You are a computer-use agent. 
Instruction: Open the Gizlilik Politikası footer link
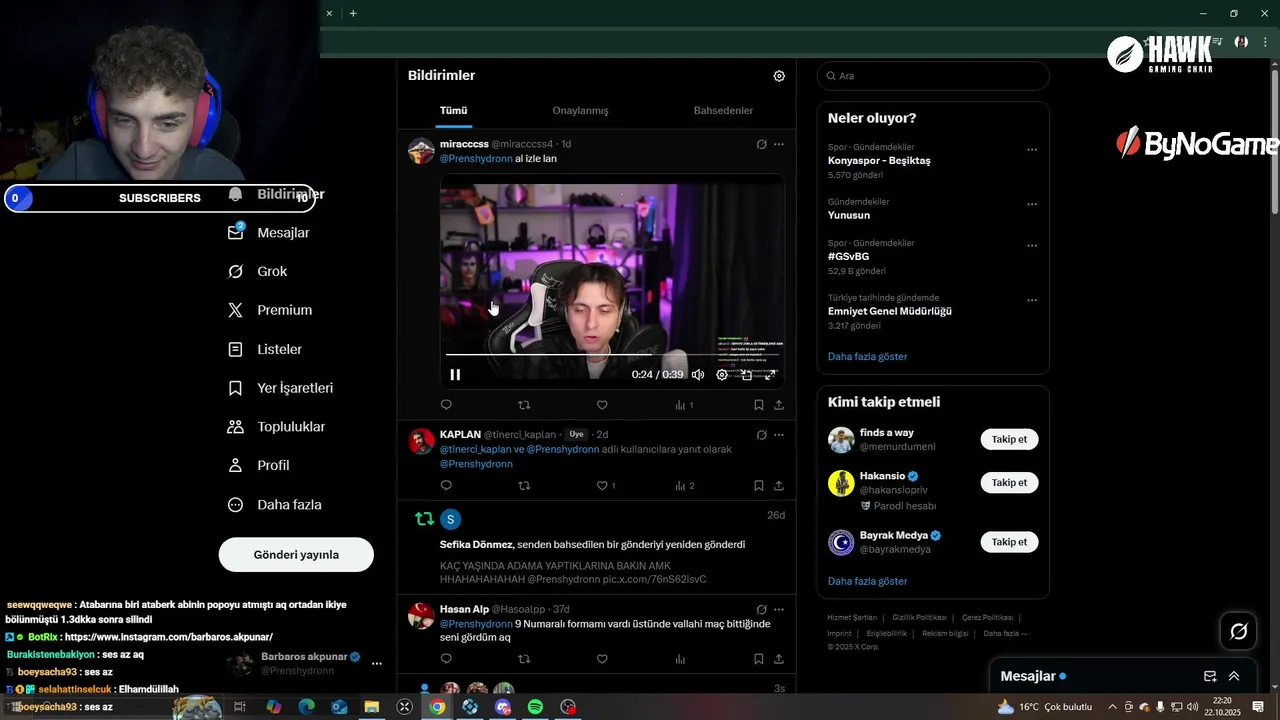pyautogui.click(x=919, y=618)
